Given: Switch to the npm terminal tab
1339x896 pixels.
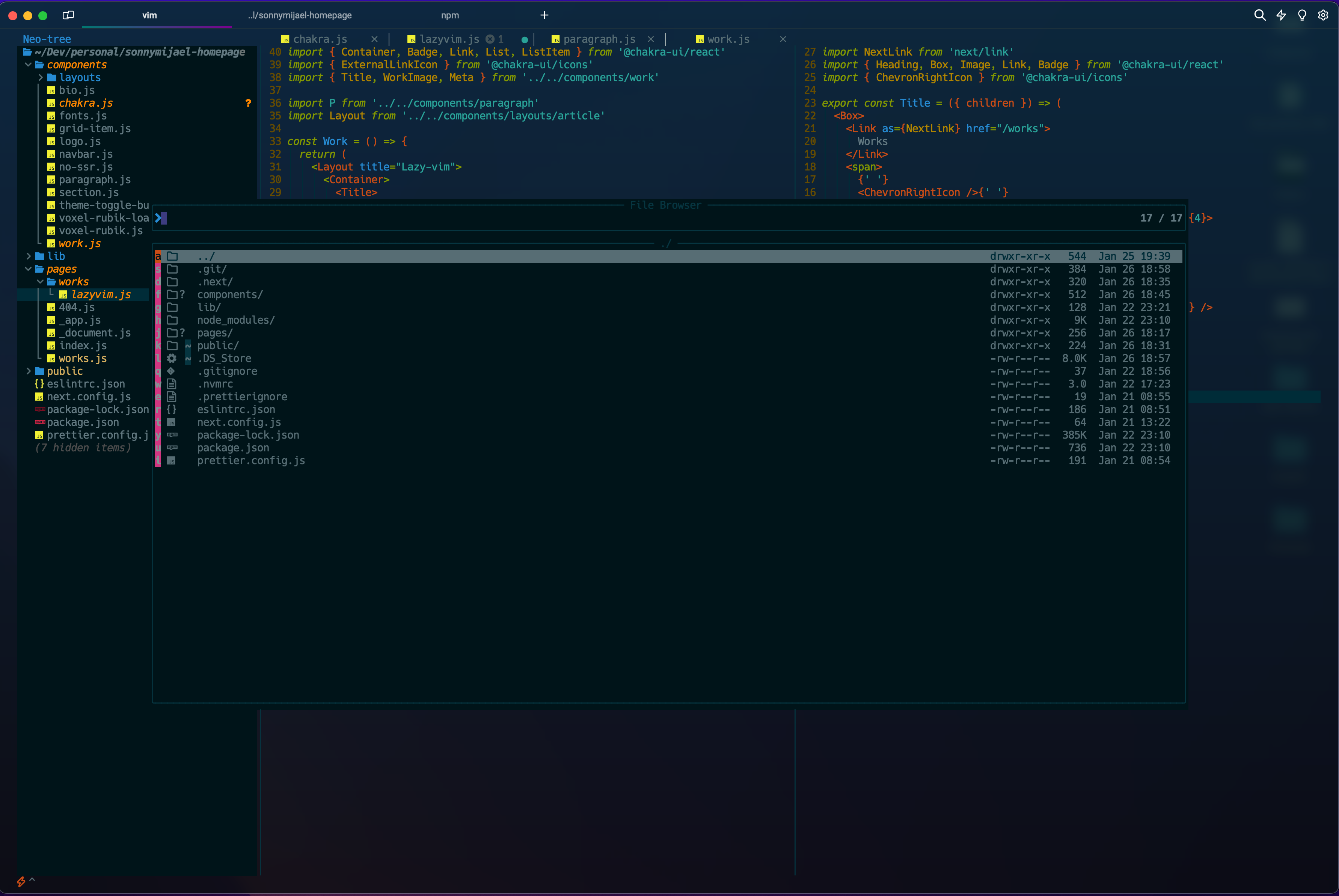Looking at the screenshot, I should (x=450, y=15).
